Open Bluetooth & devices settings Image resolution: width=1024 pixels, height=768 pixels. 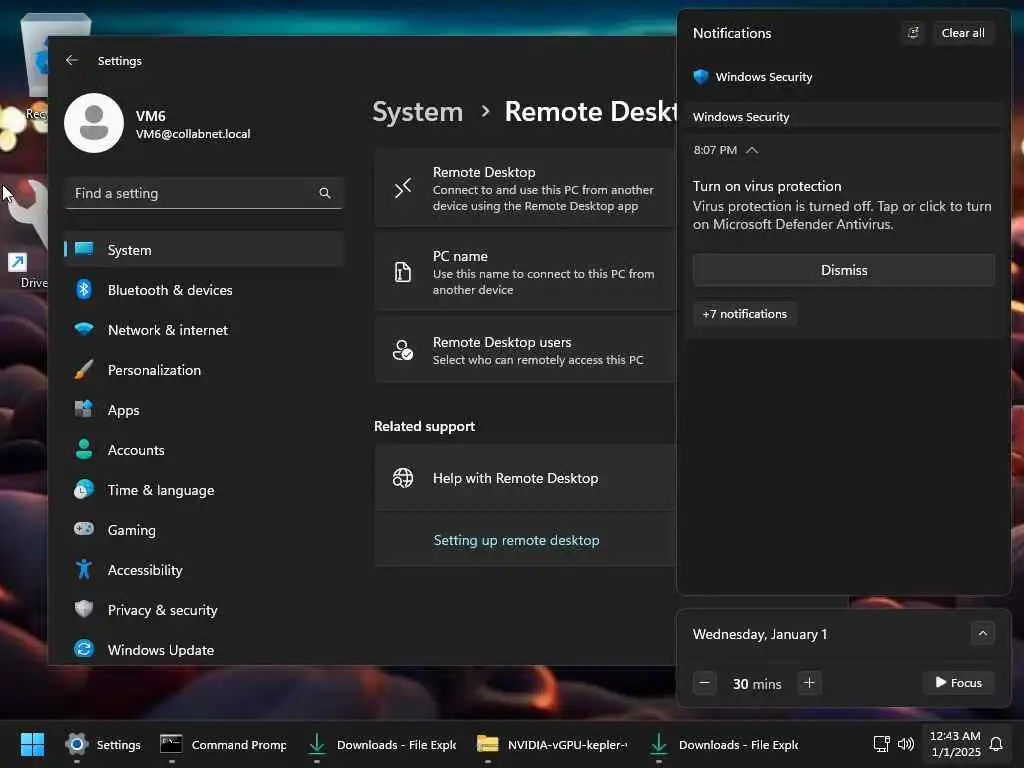[204, 290]
